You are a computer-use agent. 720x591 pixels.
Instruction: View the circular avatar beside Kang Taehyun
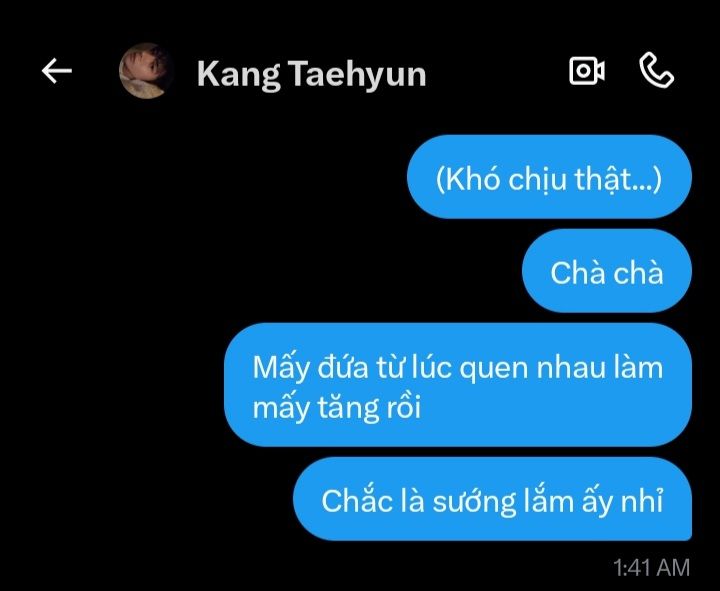(x=146, y=71)
